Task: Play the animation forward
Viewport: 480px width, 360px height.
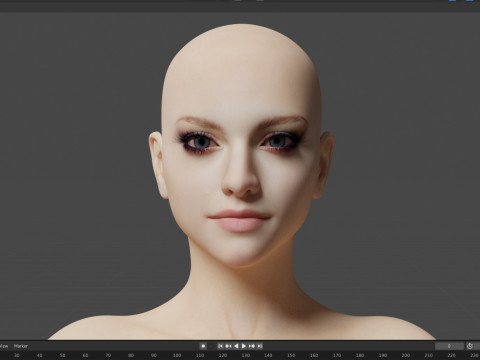Action: click(244, 346)
